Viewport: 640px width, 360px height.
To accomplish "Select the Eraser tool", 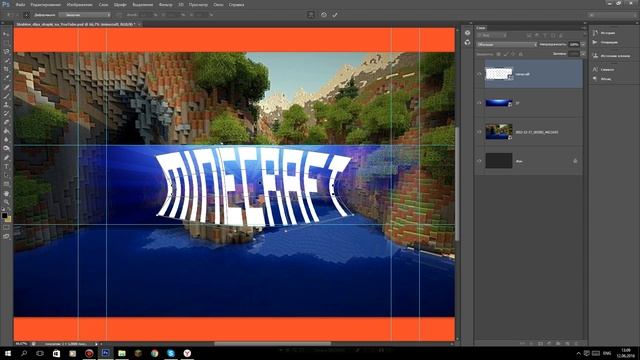I will coord(6,122).
